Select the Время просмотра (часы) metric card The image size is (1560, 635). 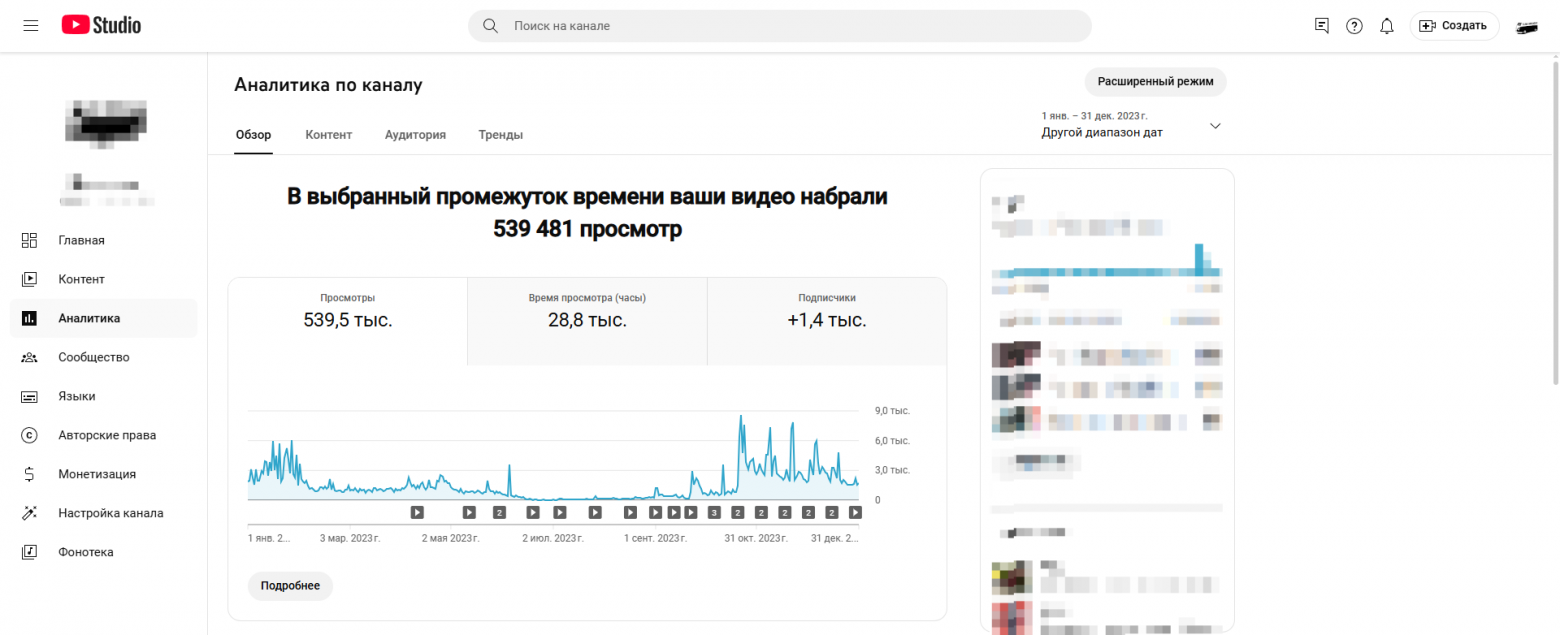click(x=587, y=321)
